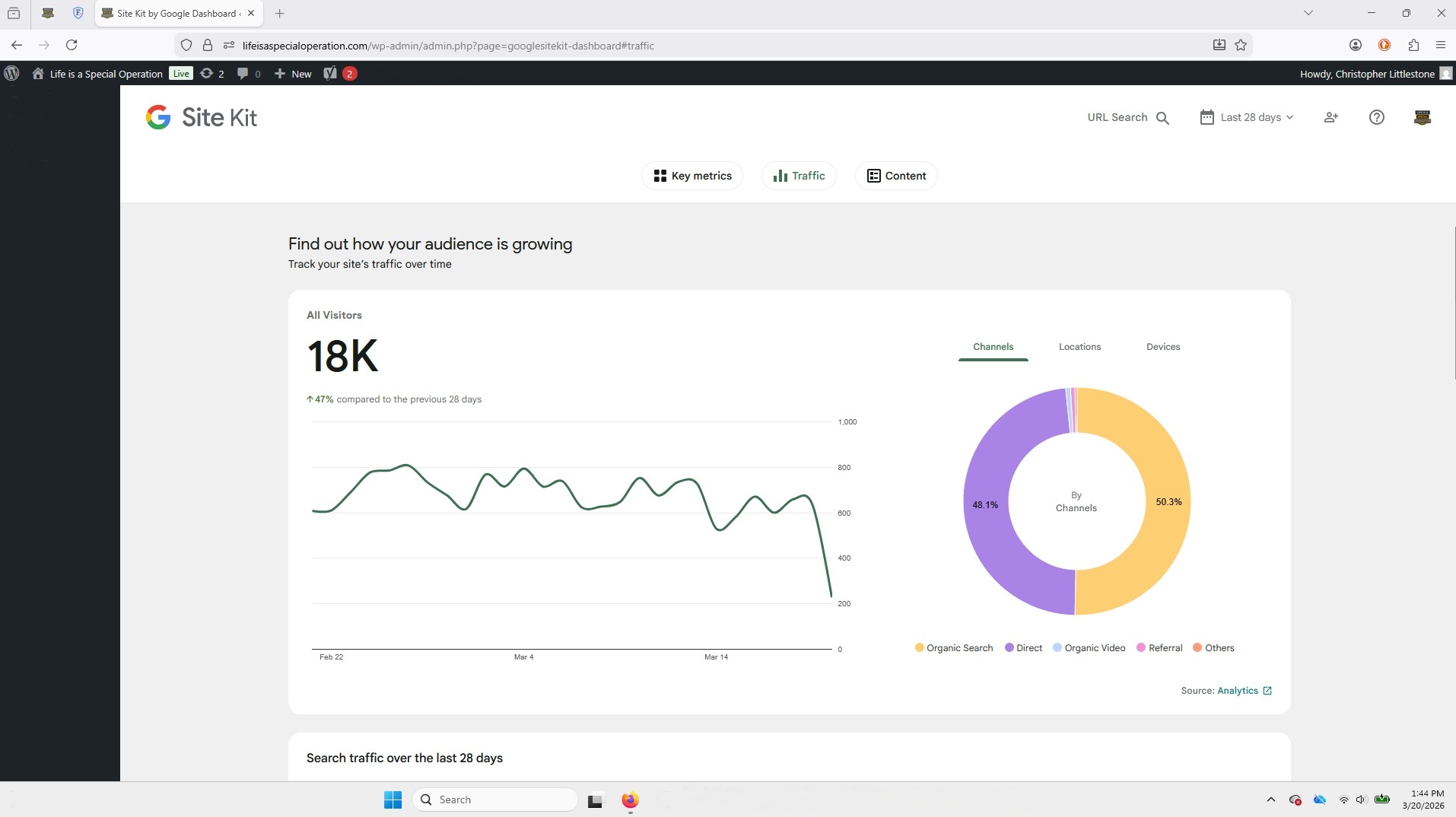Click the external link icon next to Analytics
The height and width of the screenshot is (817, 1456).
1267,691
